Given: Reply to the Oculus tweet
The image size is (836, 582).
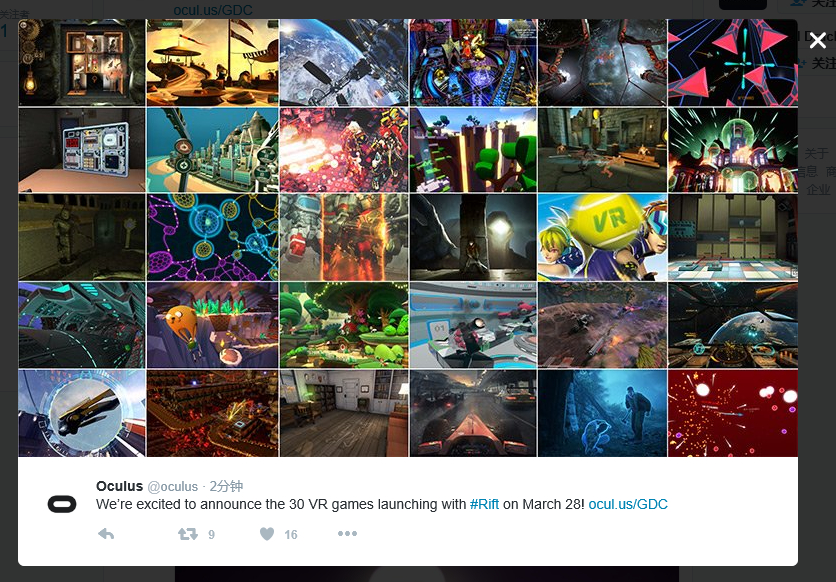Looking at the screenshot, I should 106,534.
